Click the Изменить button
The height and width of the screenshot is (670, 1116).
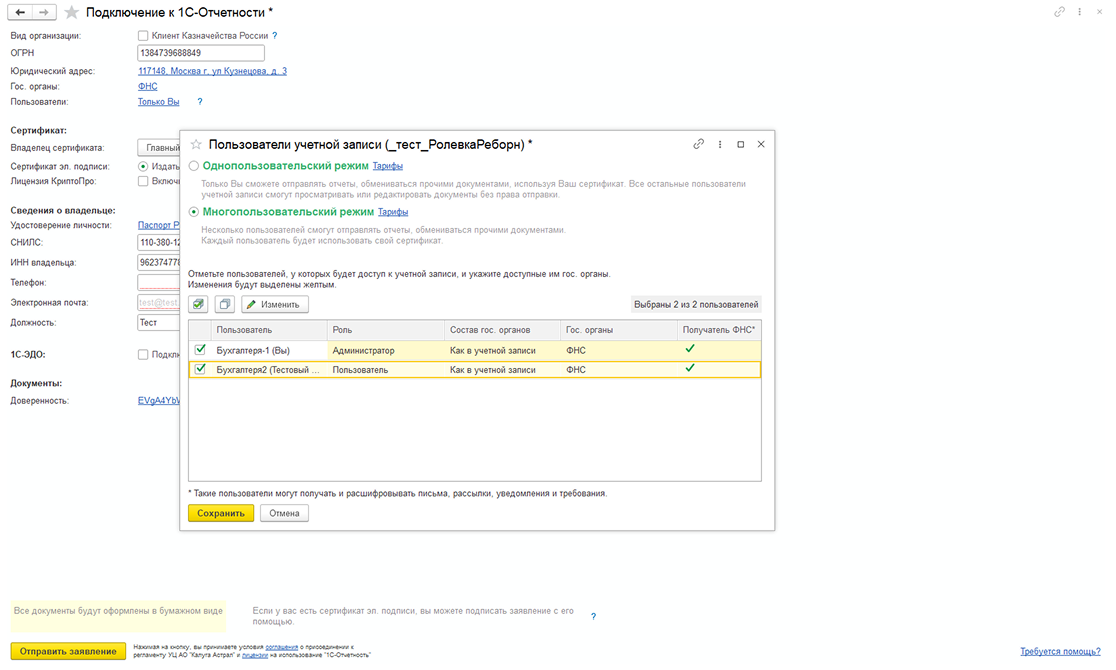click(275, 304)
